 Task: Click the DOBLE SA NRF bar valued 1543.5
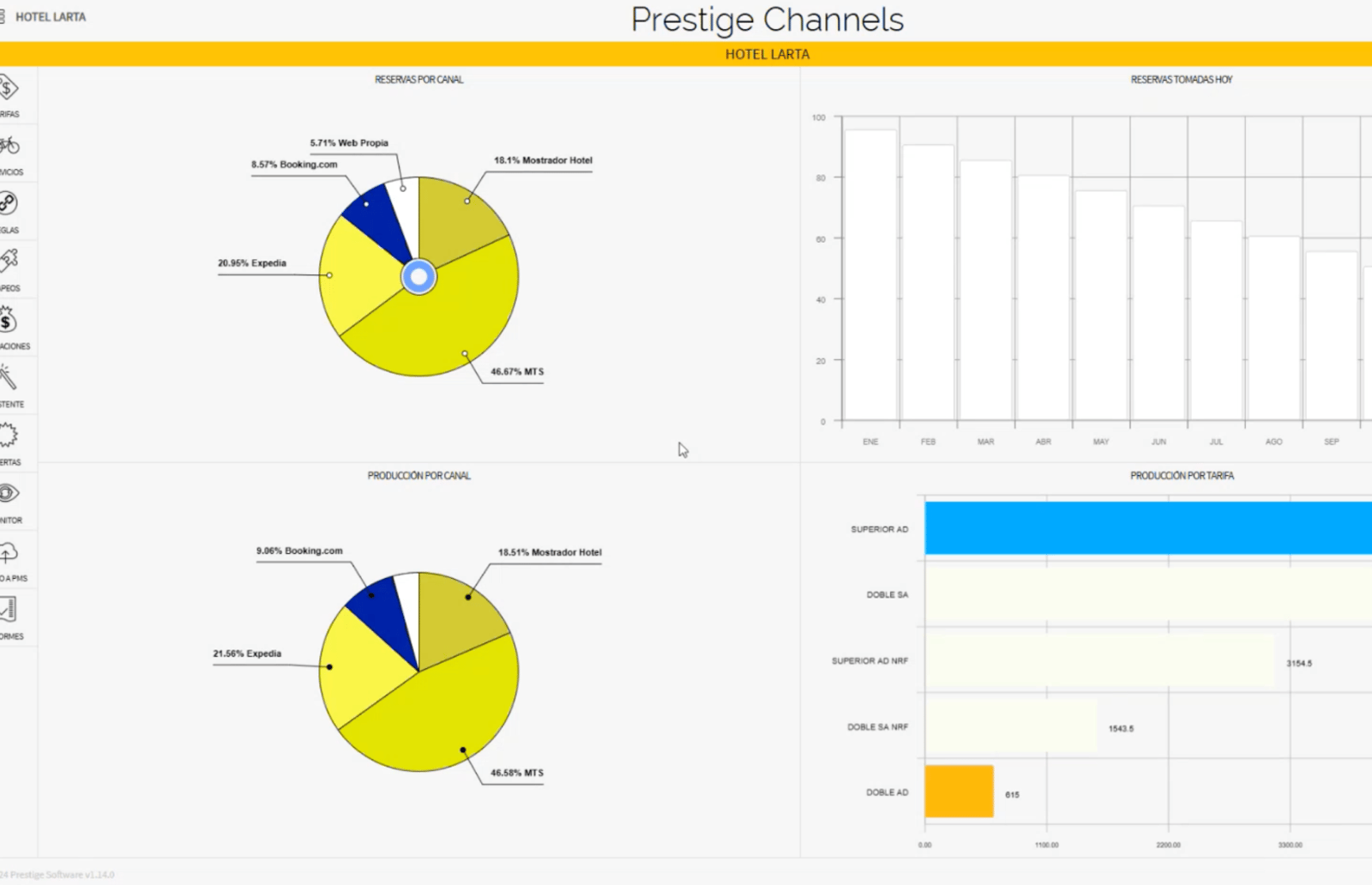click(1011, 726)
